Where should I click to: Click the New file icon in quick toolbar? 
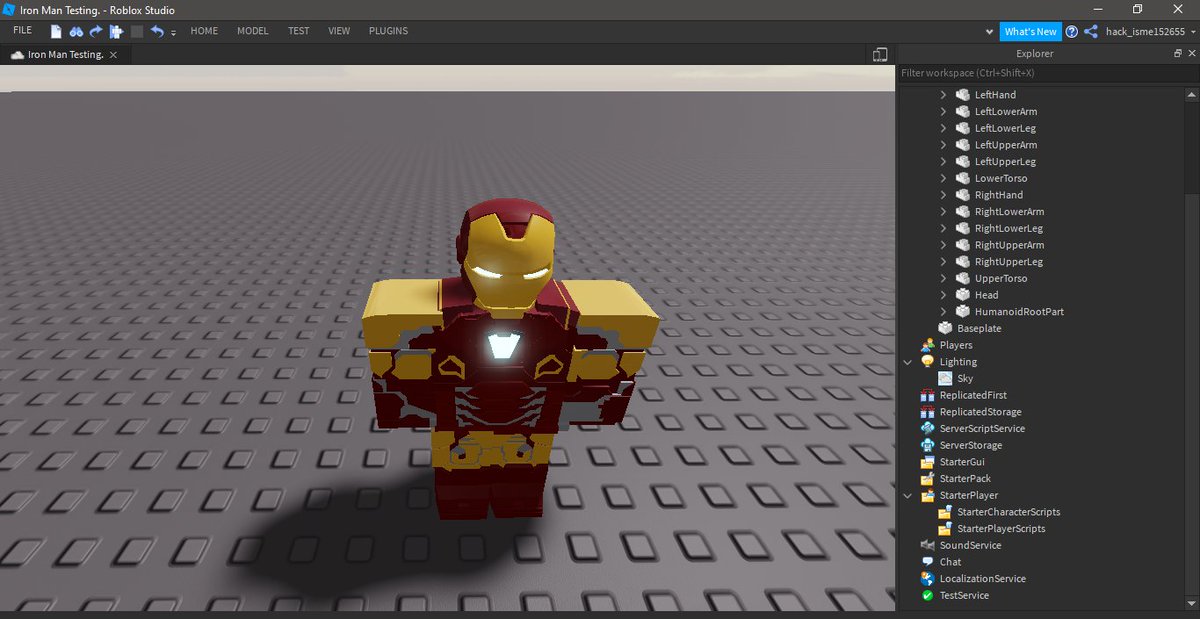pyautogui.click(x=56, y=31)
